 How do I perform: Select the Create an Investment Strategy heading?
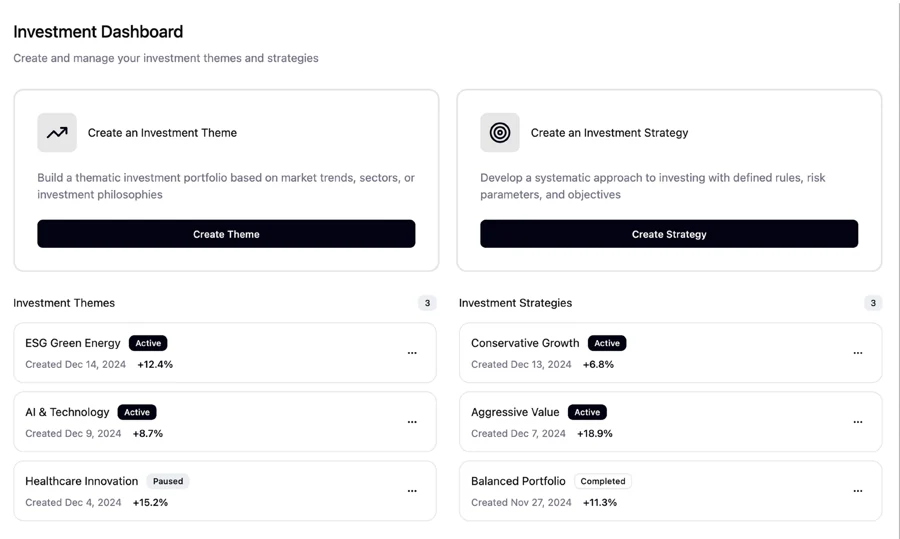click(610, 133)
